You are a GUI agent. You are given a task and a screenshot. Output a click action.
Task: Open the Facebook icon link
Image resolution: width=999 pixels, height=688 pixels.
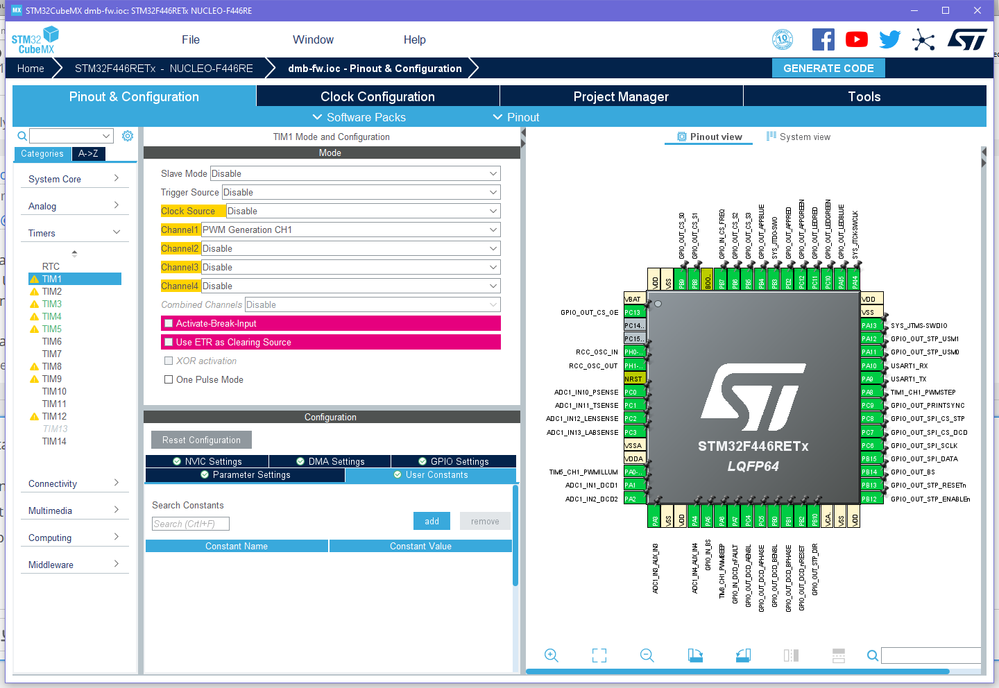tap(823, 39)
